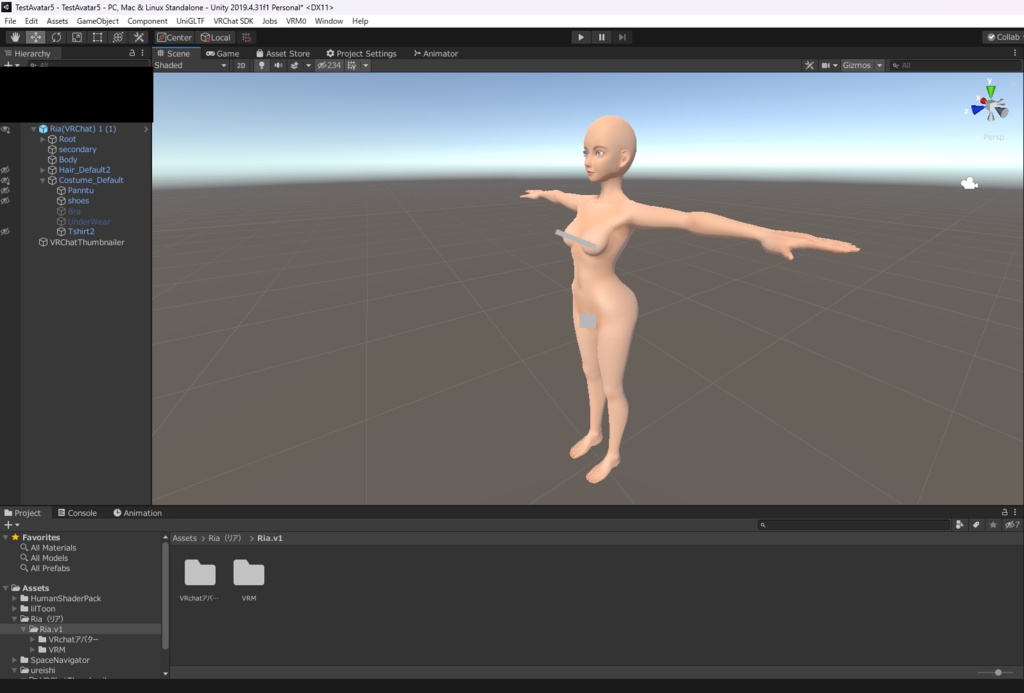Toggle hidden packages count 7 button
This screenshot has height=693, width=1024.
tap(1012, 524)
